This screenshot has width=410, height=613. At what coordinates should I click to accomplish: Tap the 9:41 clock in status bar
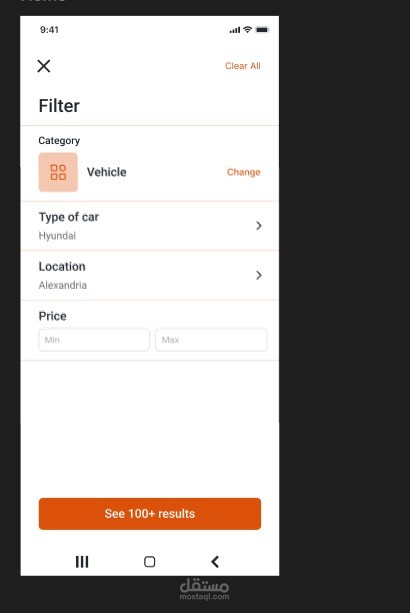point(49,30)
